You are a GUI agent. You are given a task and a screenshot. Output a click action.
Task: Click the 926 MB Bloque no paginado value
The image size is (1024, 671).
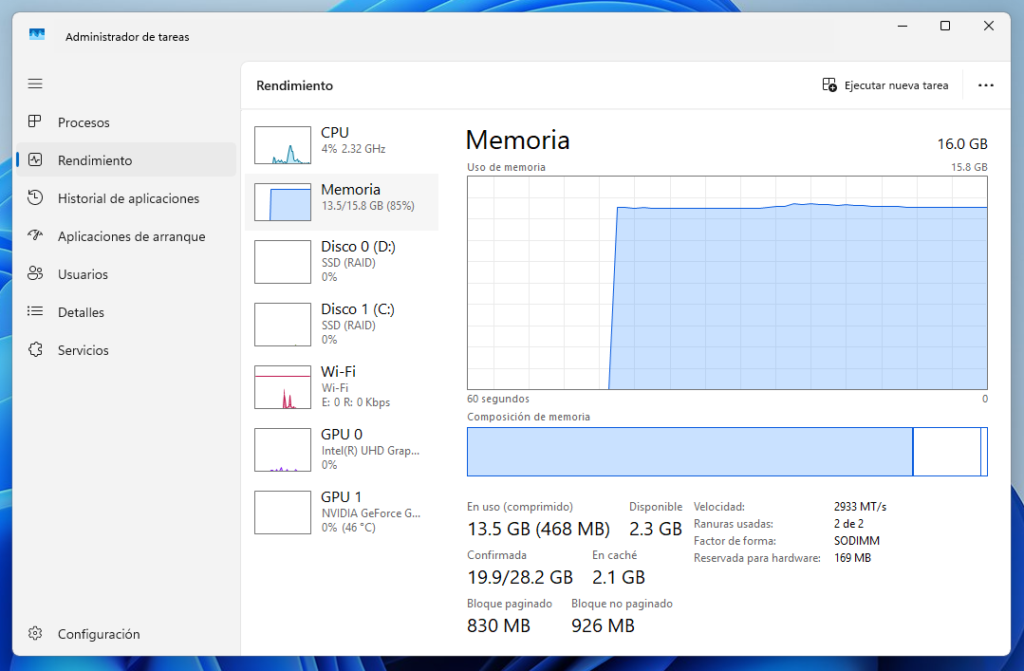coord(603,625)
